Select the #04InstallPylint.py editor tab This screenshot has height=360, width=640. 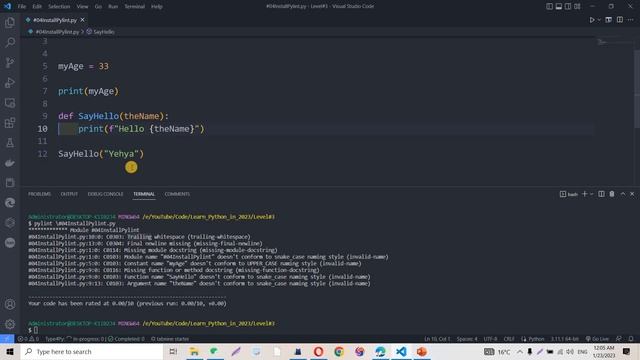coord(55,20)
